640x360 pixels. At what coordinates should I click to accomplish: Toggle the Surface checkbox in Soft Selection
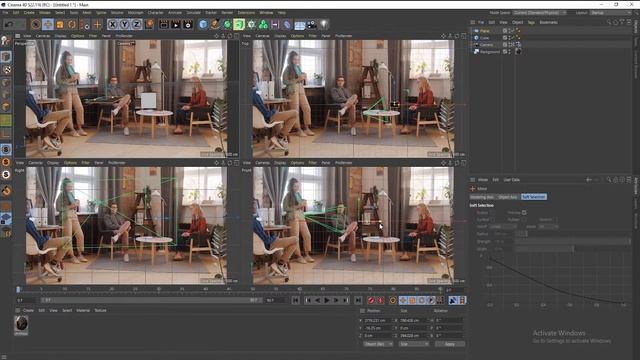[493, 220]
